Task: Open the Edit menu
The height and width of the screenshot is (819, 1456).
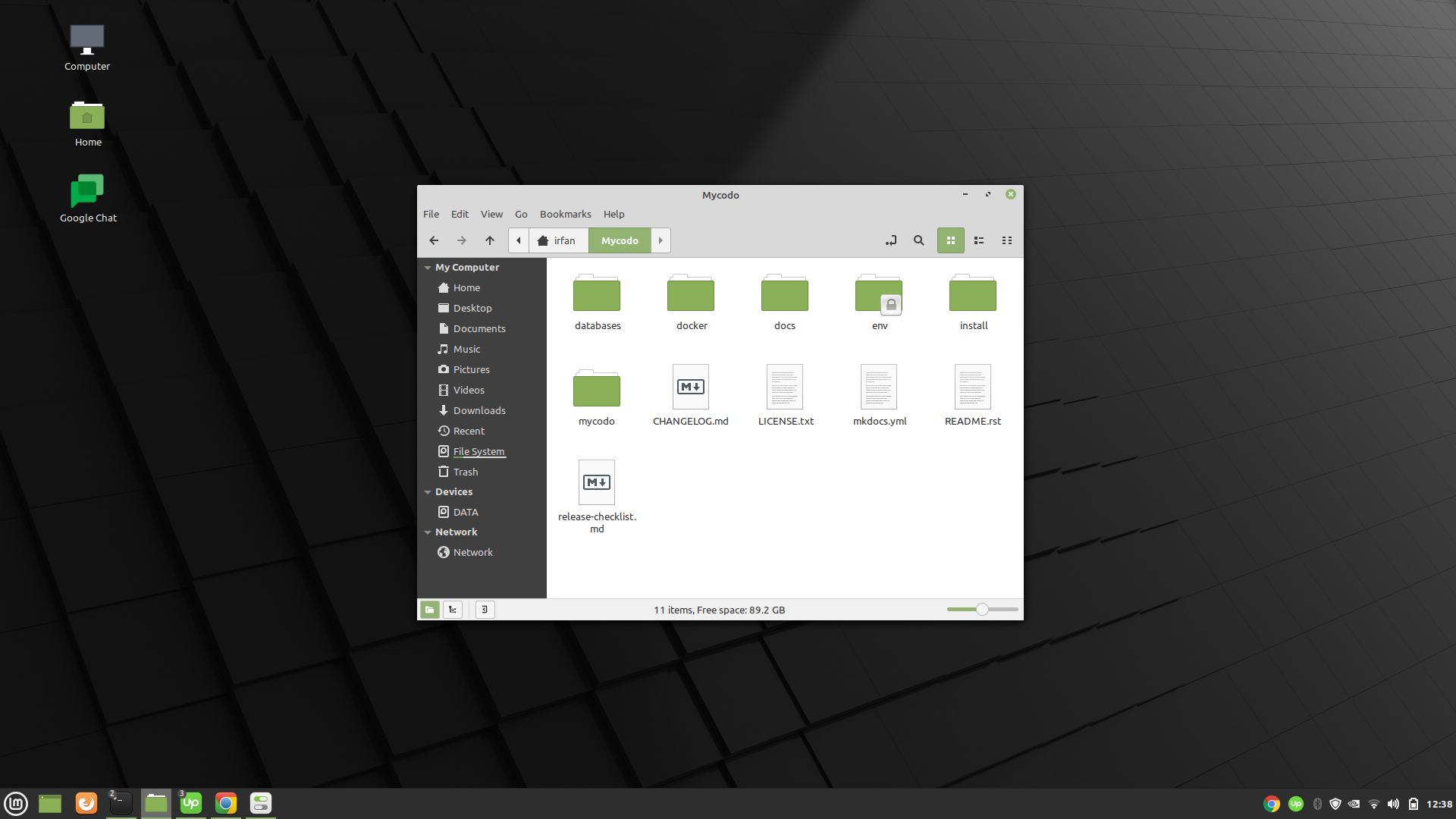Action: pyautogui.click(x=460, y=215)
